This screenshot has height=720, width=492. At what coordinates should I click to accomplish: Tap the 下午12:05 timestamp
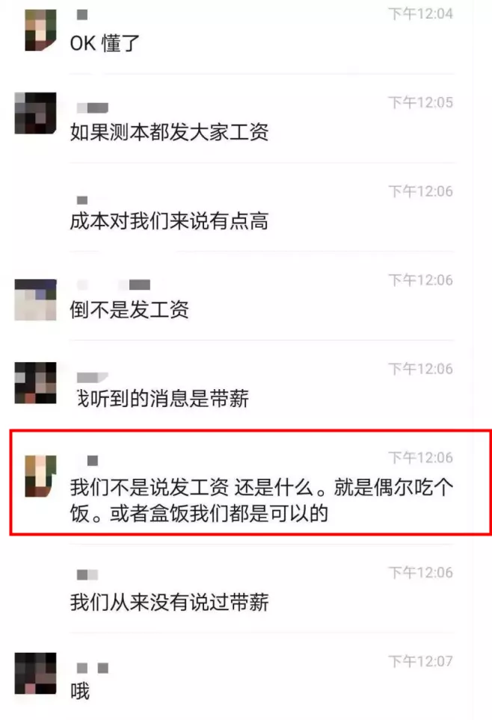point(420,102)
